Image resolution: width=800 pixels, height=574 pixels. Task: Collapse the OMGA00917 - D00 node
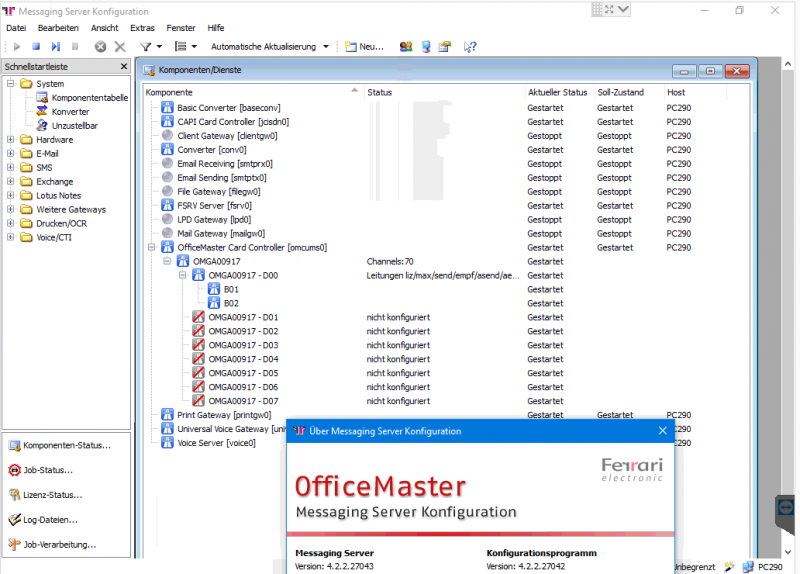(182, 275)
